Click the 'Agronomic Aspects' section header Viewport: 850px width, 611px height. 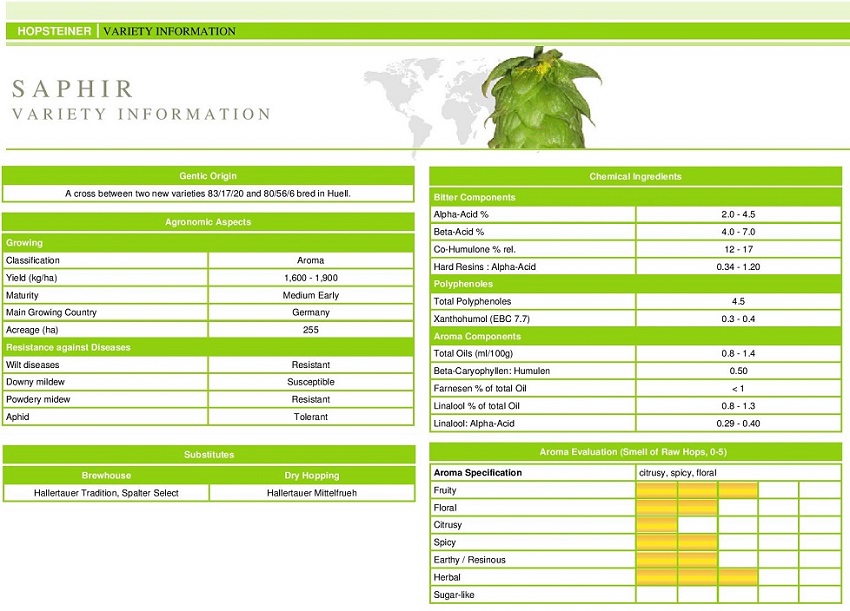(208, 222)
